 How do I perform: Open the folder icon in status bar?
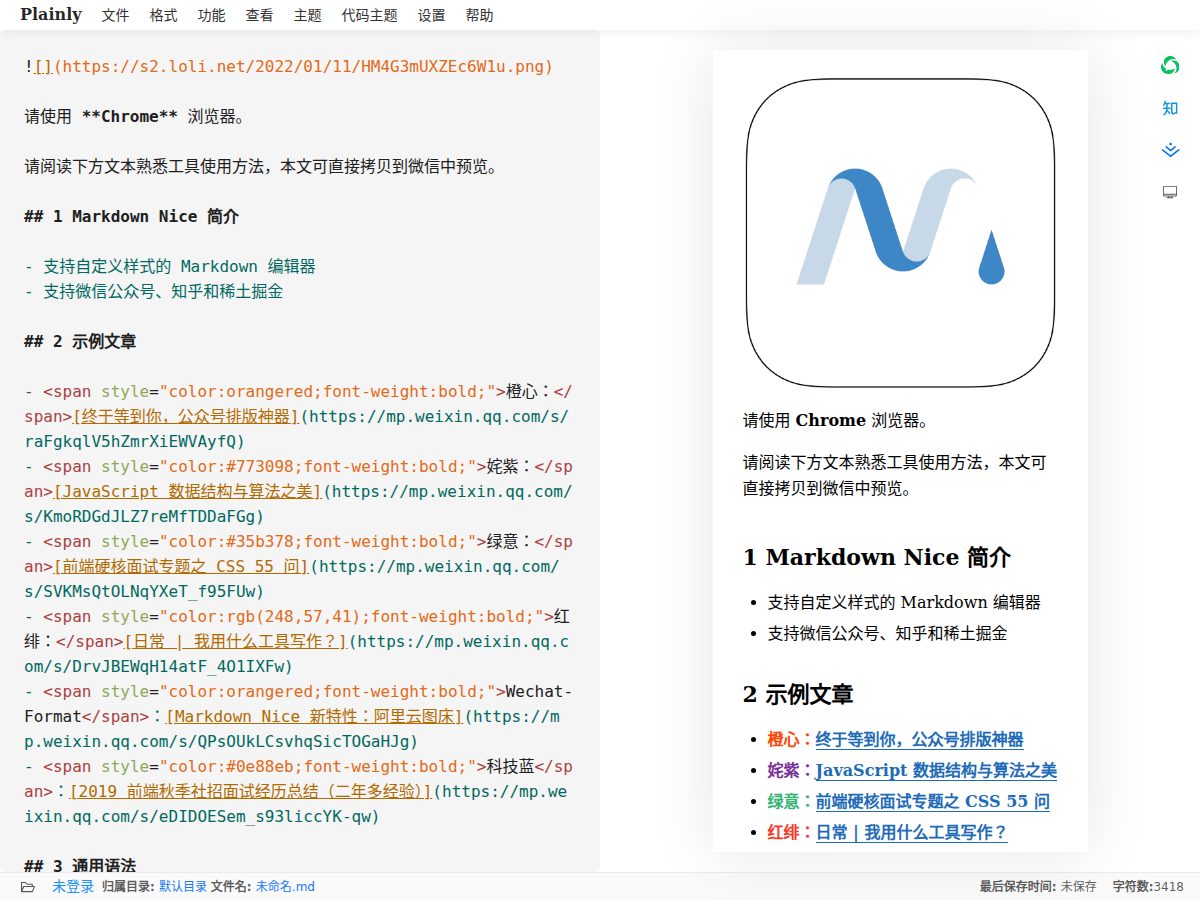28,887
